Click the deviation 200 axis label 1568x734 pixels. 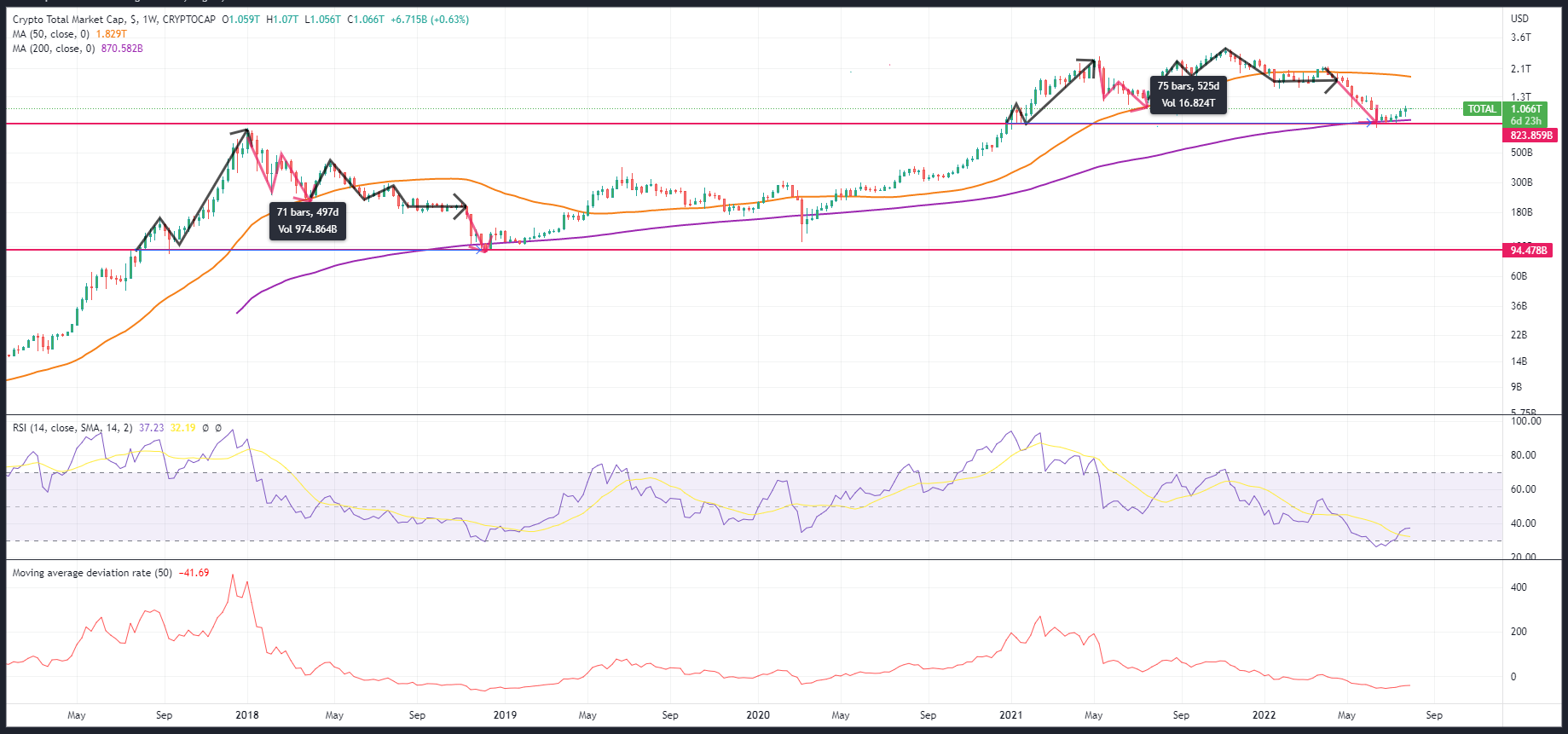(1519, 632)
